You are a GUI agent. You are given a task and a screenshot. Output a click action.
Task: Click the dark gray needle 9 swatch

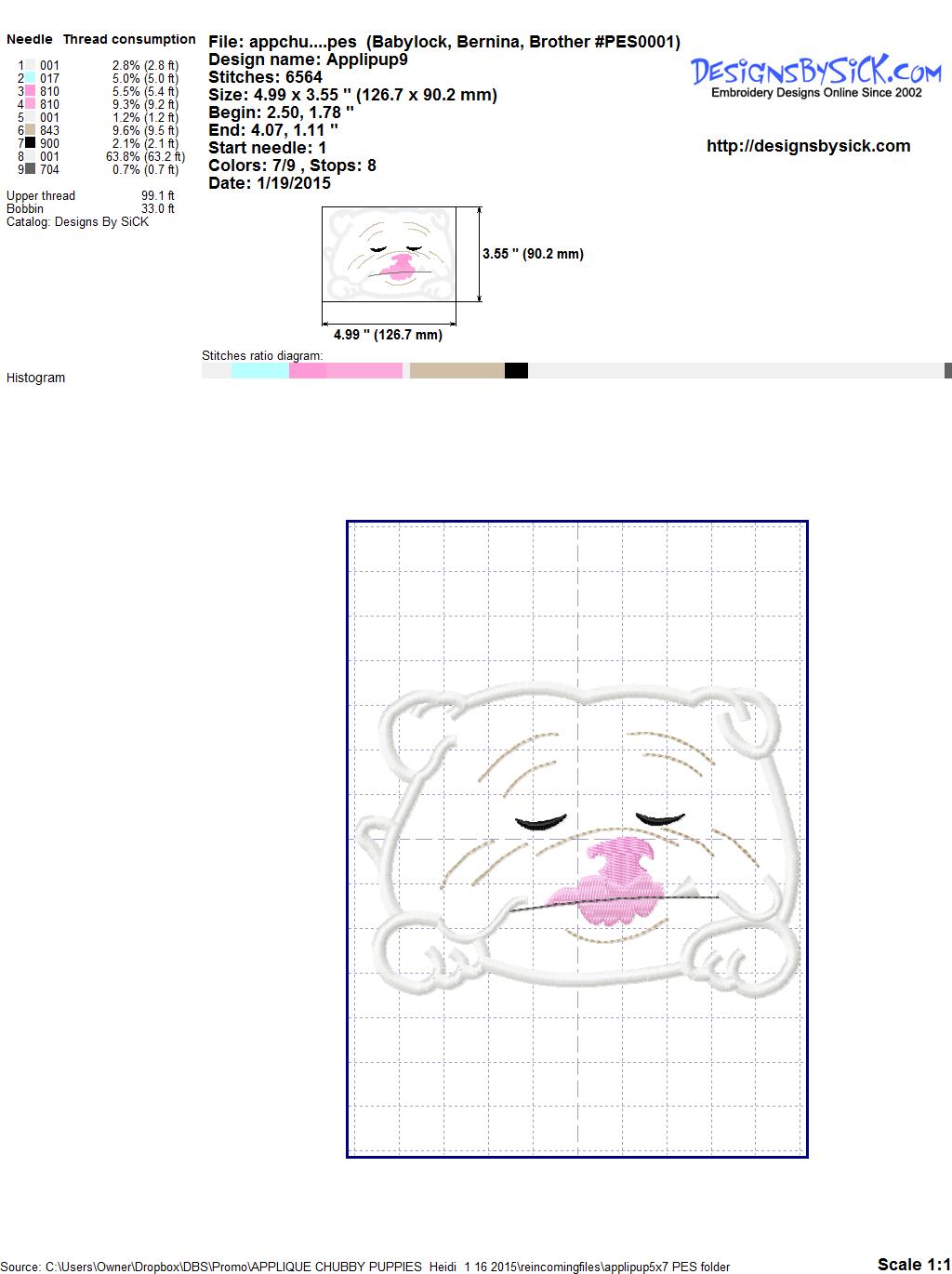point(31,170)
